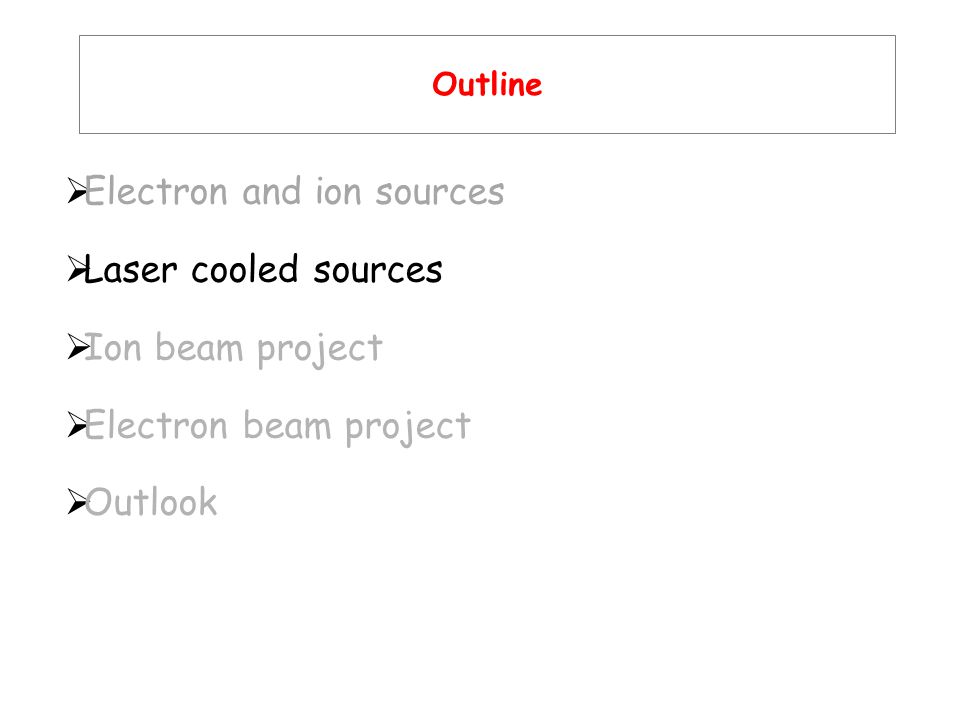This screenshot has height=720, width=960.
Task: Click the word 'ion' in the first bullet
Action: [x=338, y=191]
